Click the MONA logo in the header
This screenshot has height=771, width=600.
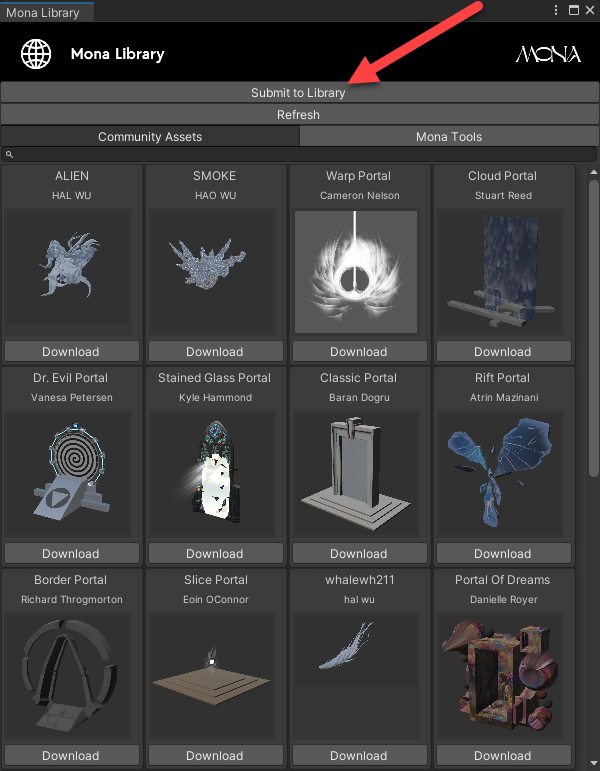coord(548,54)
